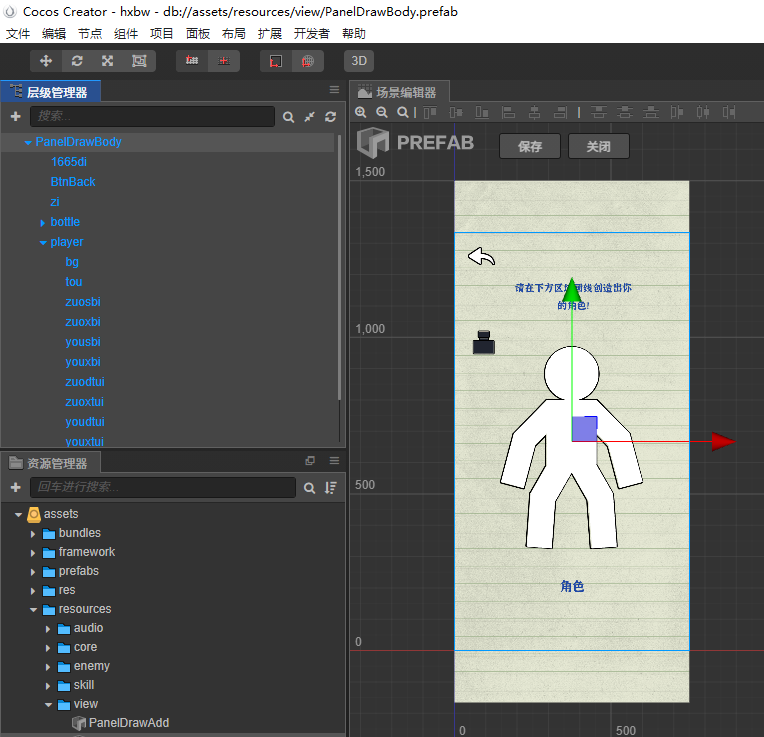Image resolution: width=764 pixels, height=737 pixels.
Task: Collapse all nodes in hierarchy
Action: coord(309,117)
